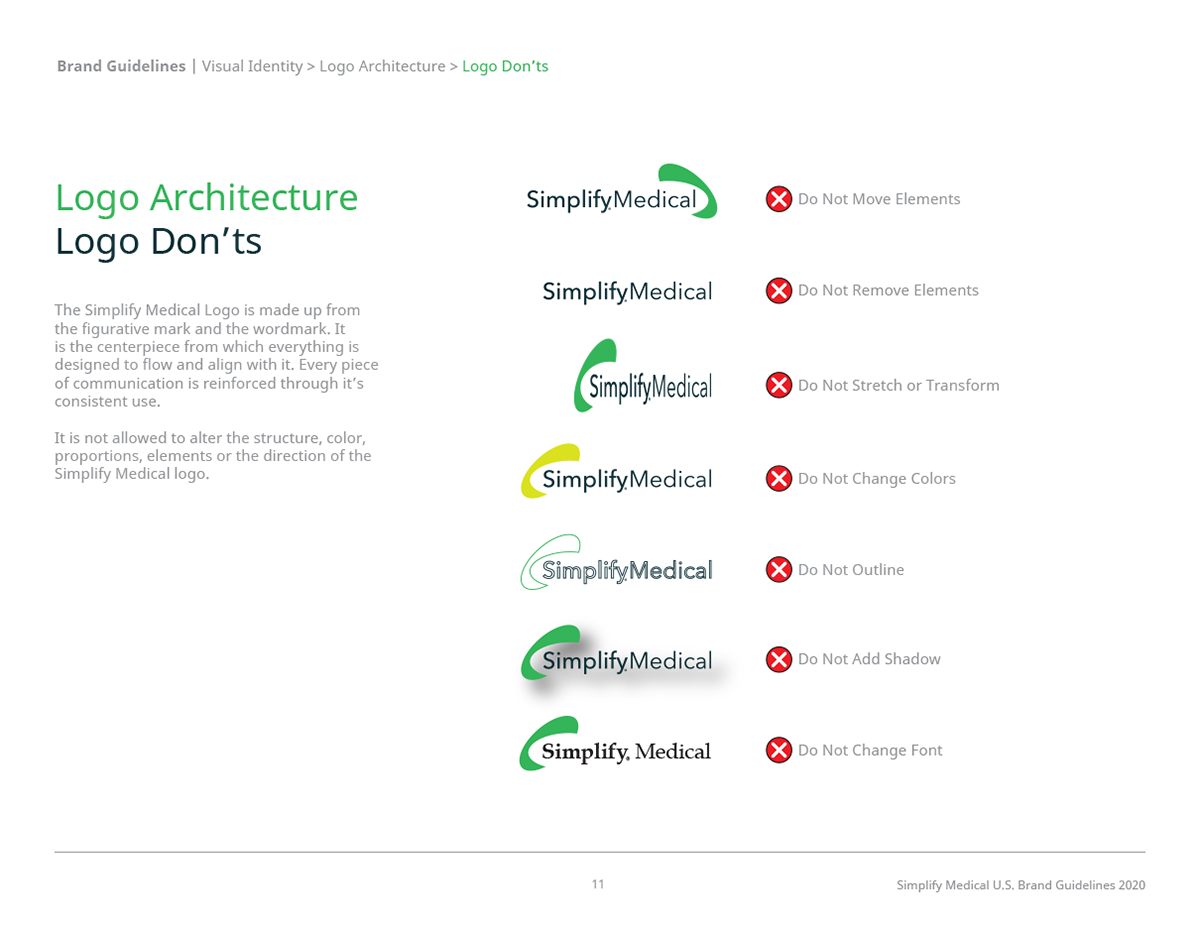Click the red X icon beside Do Not Outline
This screenshot has height=927, width=1200.
pos(779,569)
